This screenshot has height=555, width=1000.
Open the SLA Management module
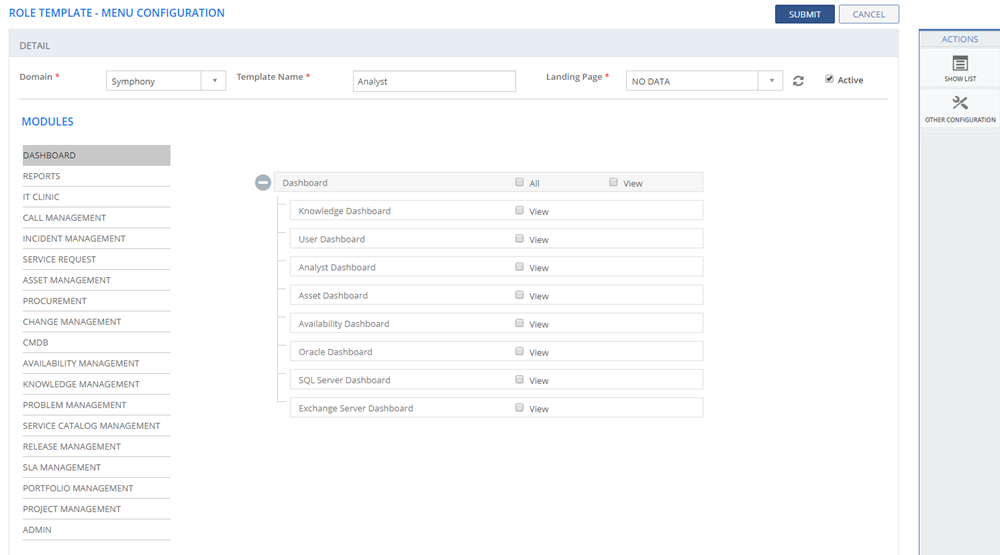62,468
